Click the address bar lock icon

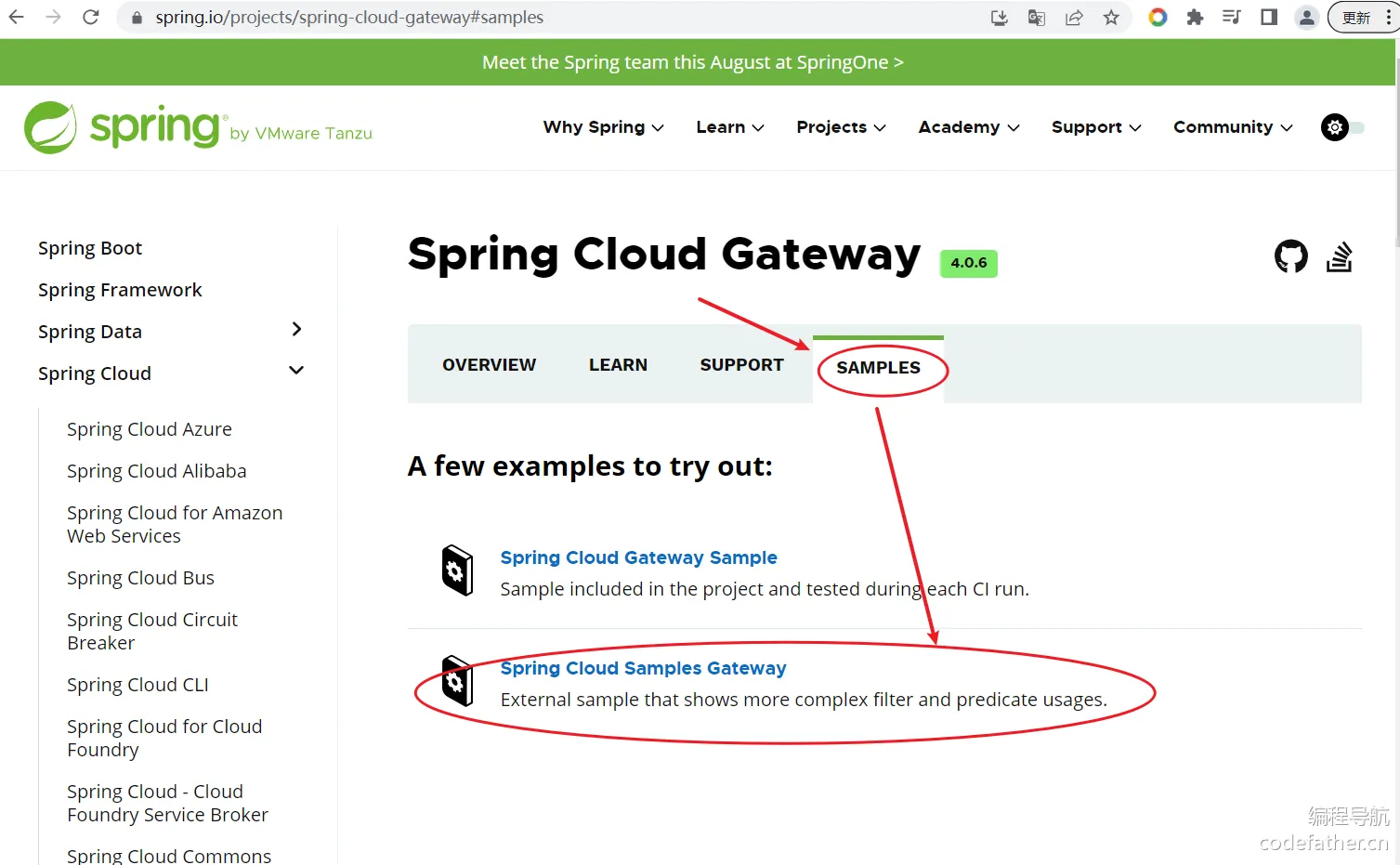coord(137,18)
